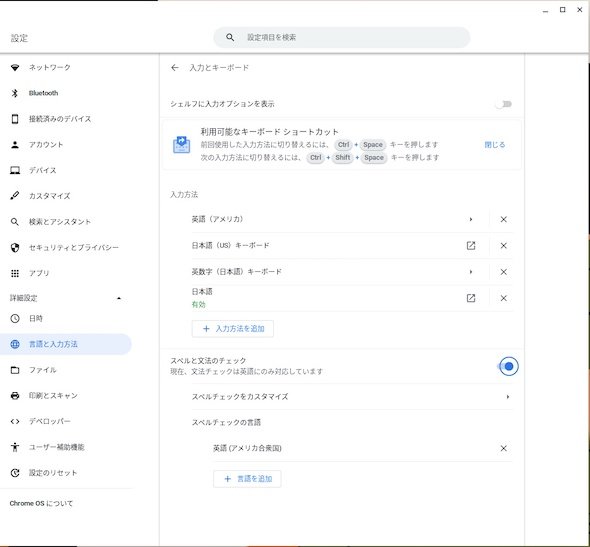Select ネットワーク in the sidebar
This screenshot has height=547, width=590.
(50, 67)
